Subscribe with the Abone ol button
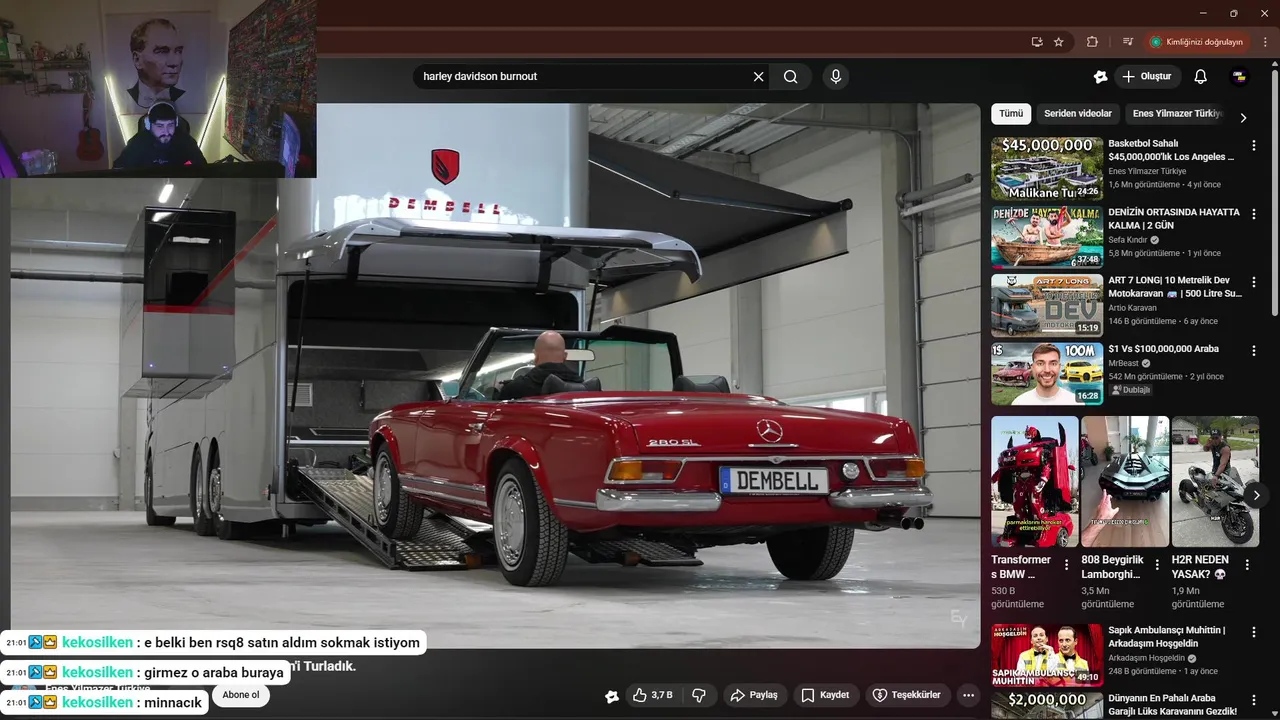 click(241, 695)
